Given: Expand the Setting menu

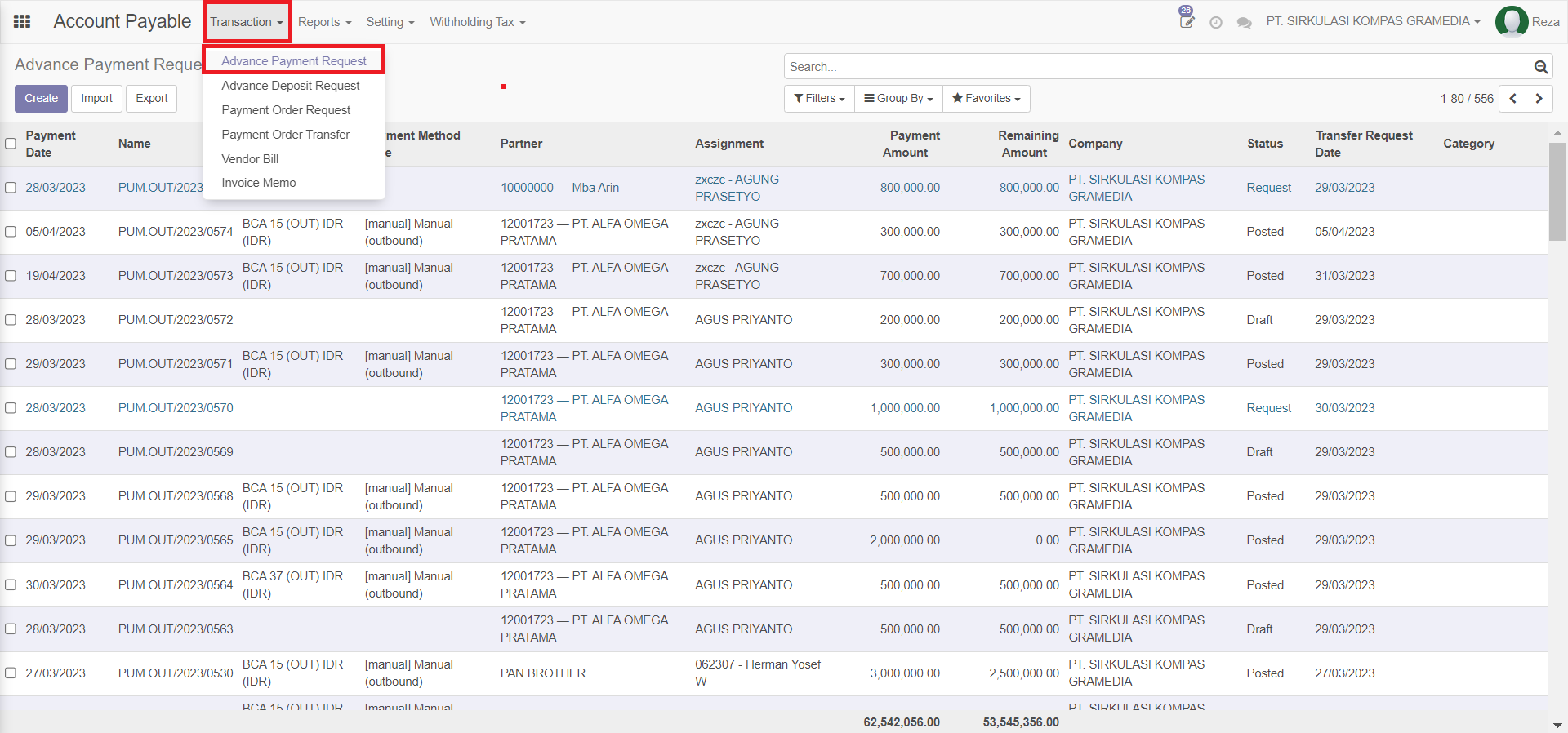Looking at the screenshot, I should 390,22.
